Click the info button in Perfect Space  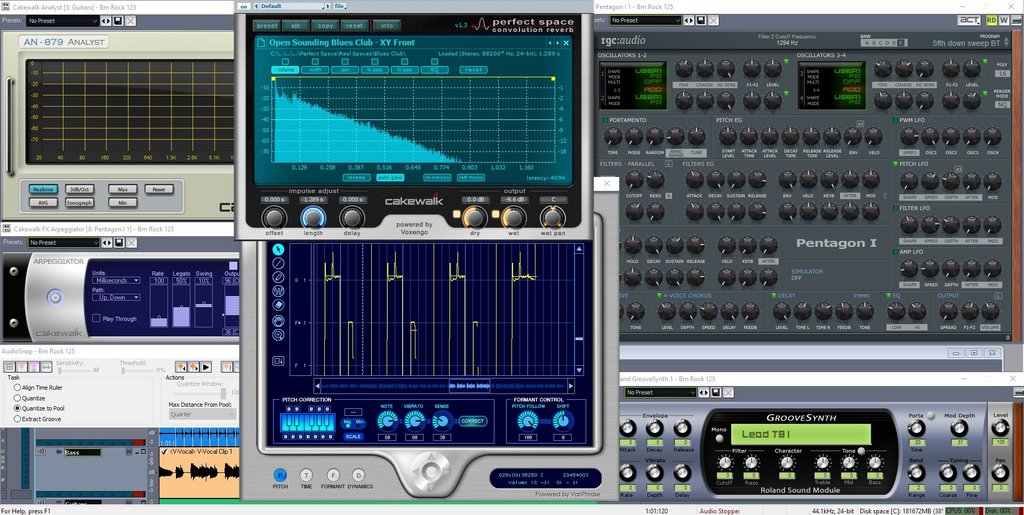(x=387, y=25)
